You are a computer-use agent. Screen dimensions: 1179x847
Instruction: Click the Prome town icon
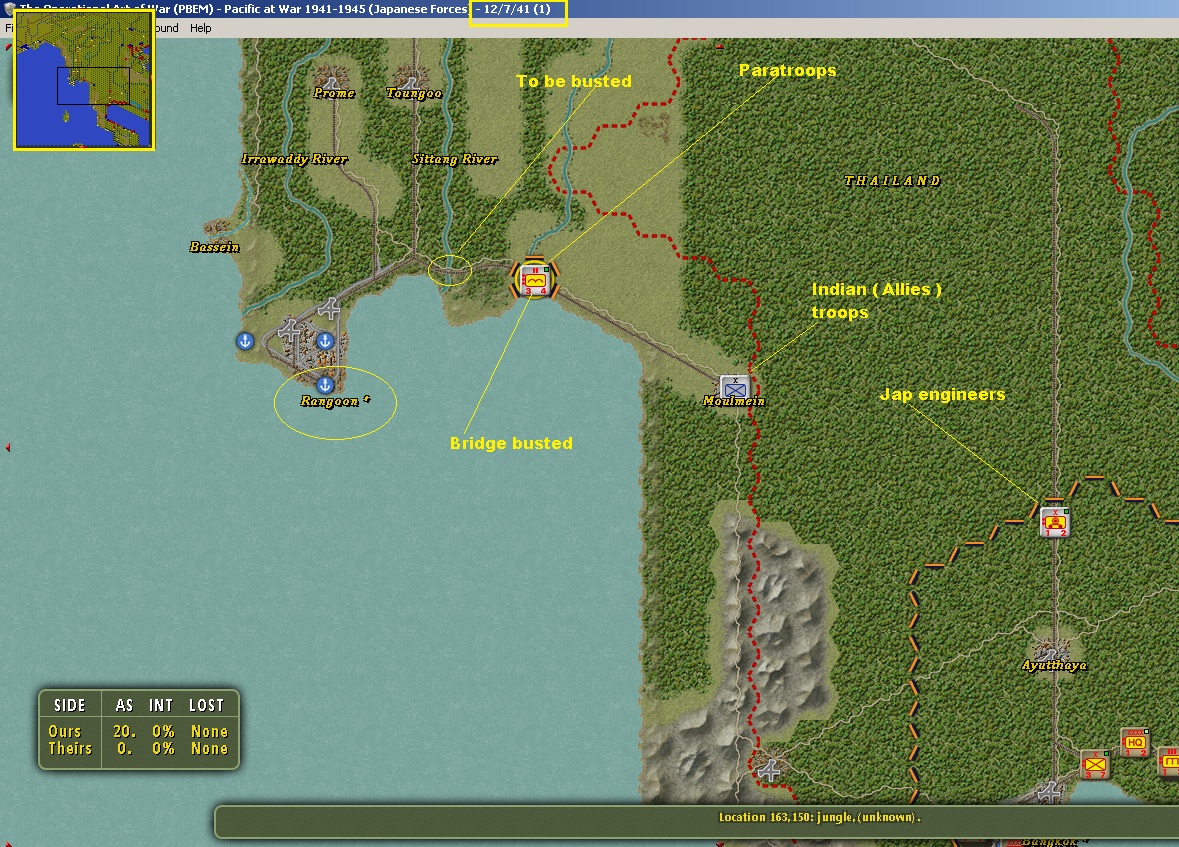332,77
